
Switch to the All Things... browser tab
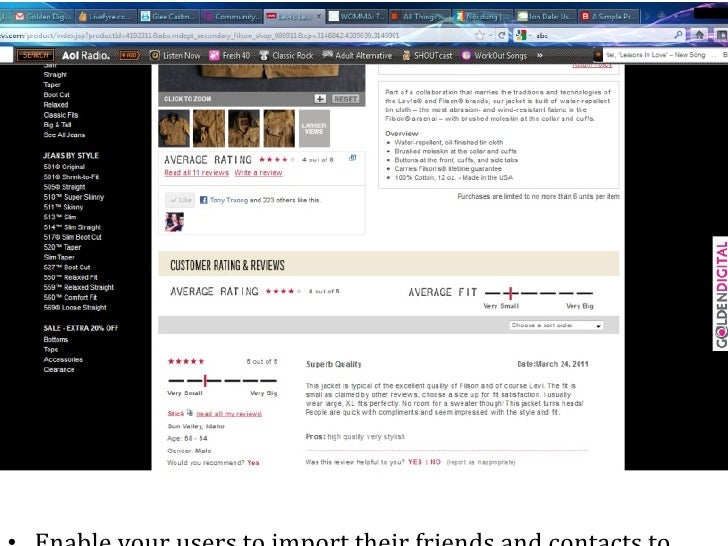(x=420, y=16)
